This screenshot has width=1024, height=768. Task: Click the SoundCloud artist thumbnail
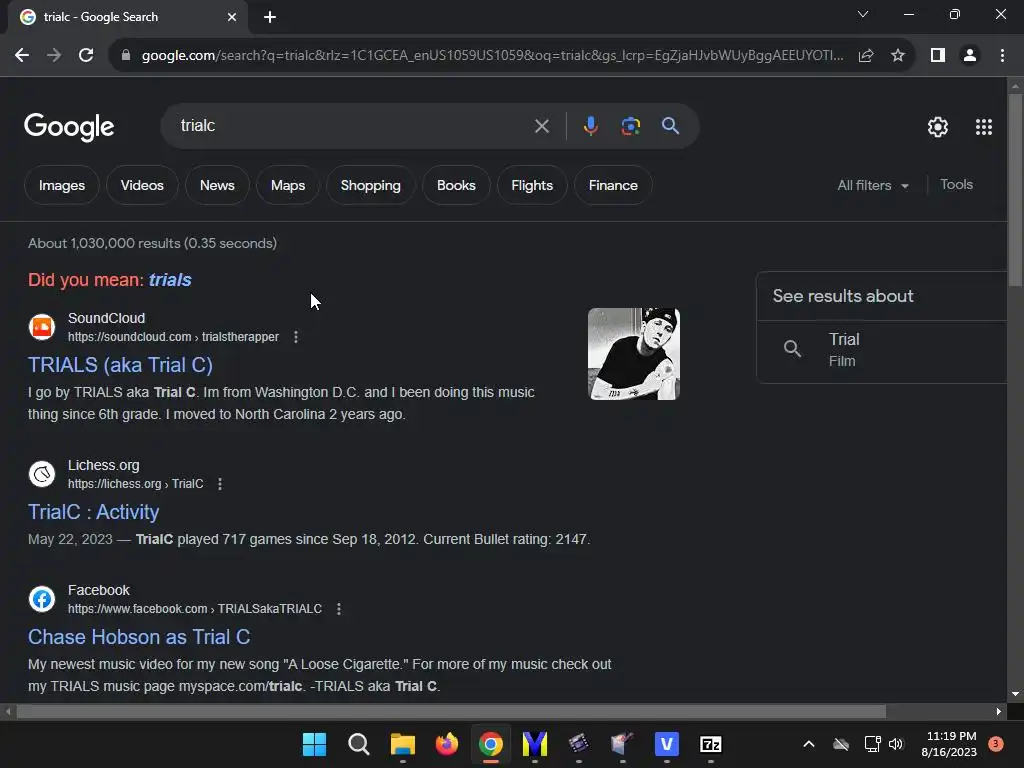click(633, 354)
